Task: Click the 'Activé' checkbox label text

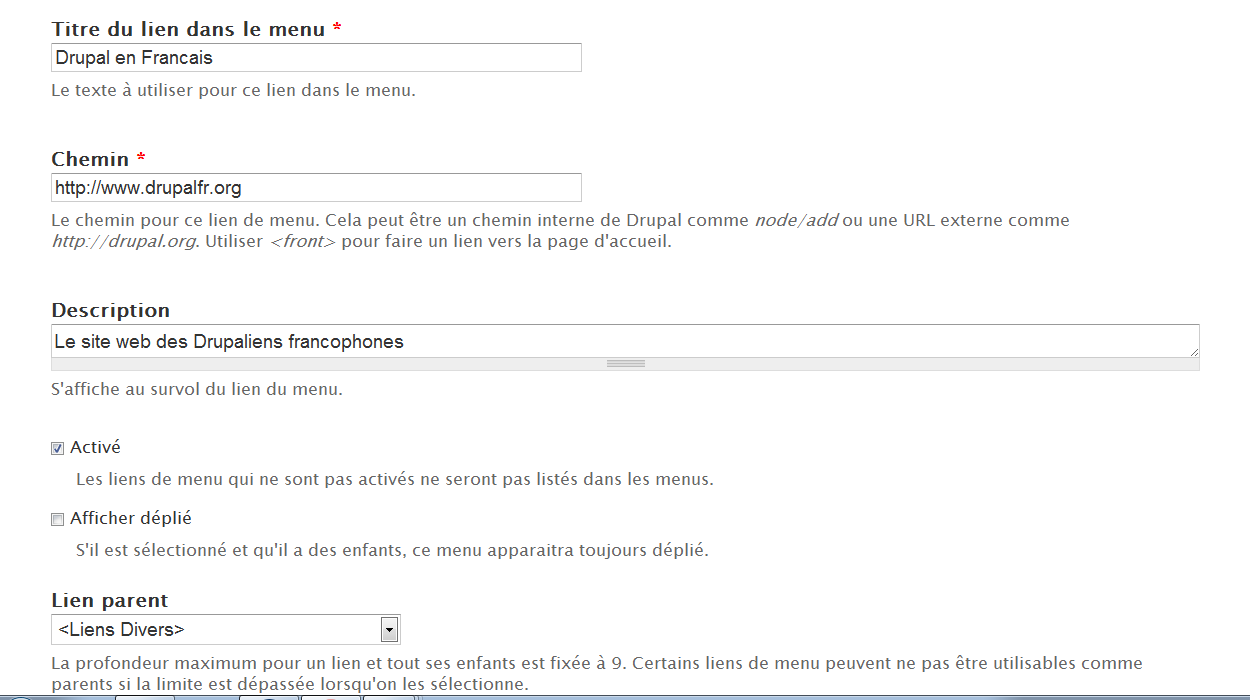Action: [95, 448]
